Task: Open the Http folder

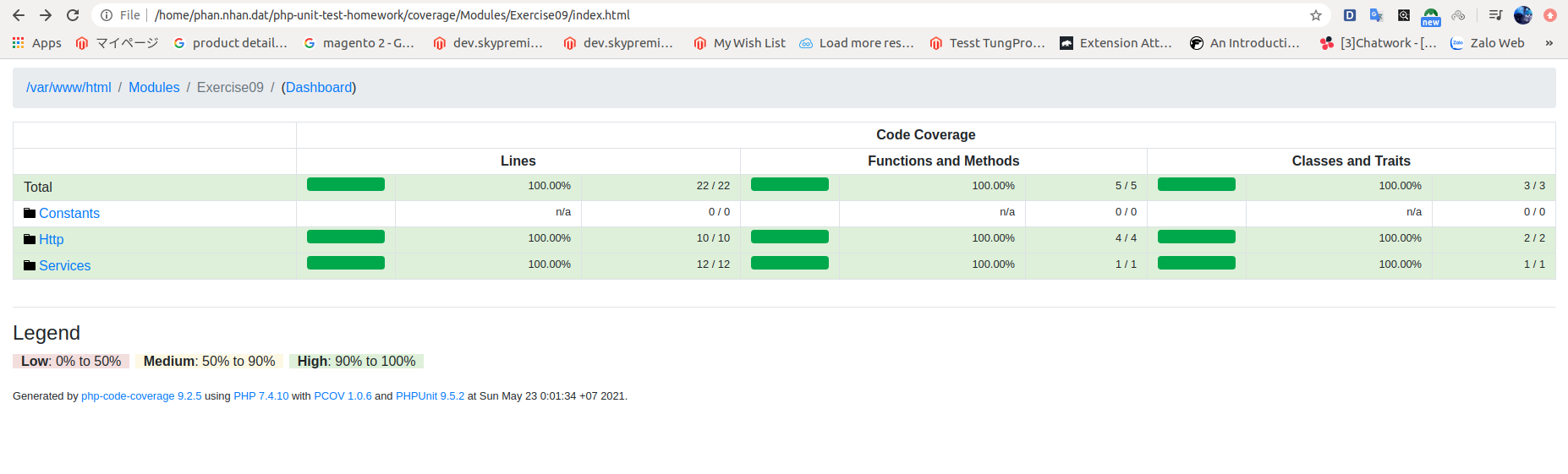Action: tap(52, 240)
